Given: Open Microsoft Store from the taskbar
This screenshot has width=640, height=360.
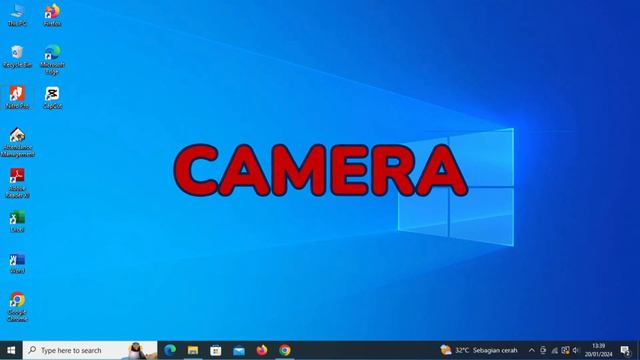Looking at the screenshot, I should 216,350.
